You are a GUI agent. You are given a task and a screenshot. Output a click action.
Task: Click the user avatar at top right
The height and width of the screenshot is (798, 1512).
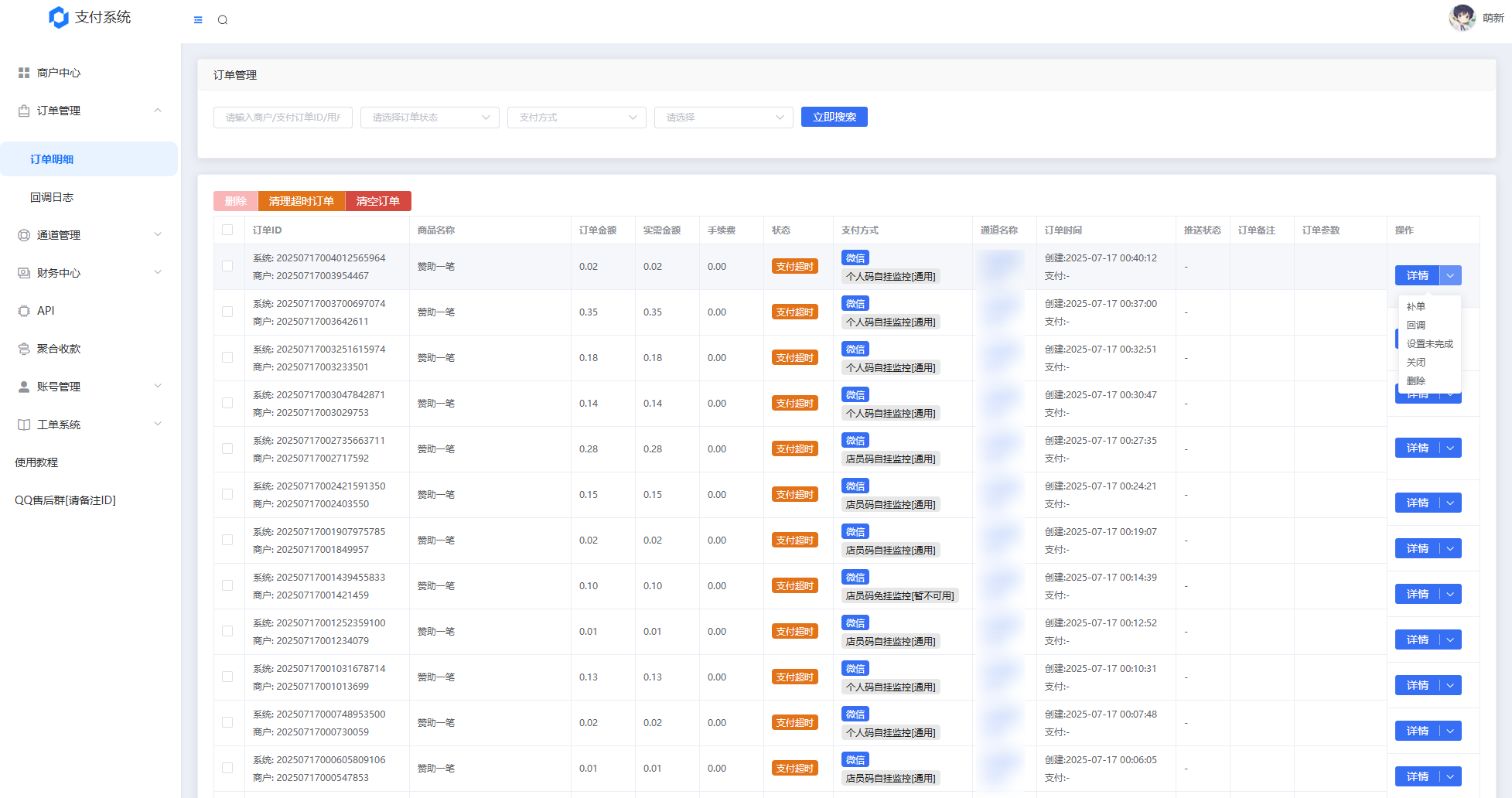point(1461,17)
